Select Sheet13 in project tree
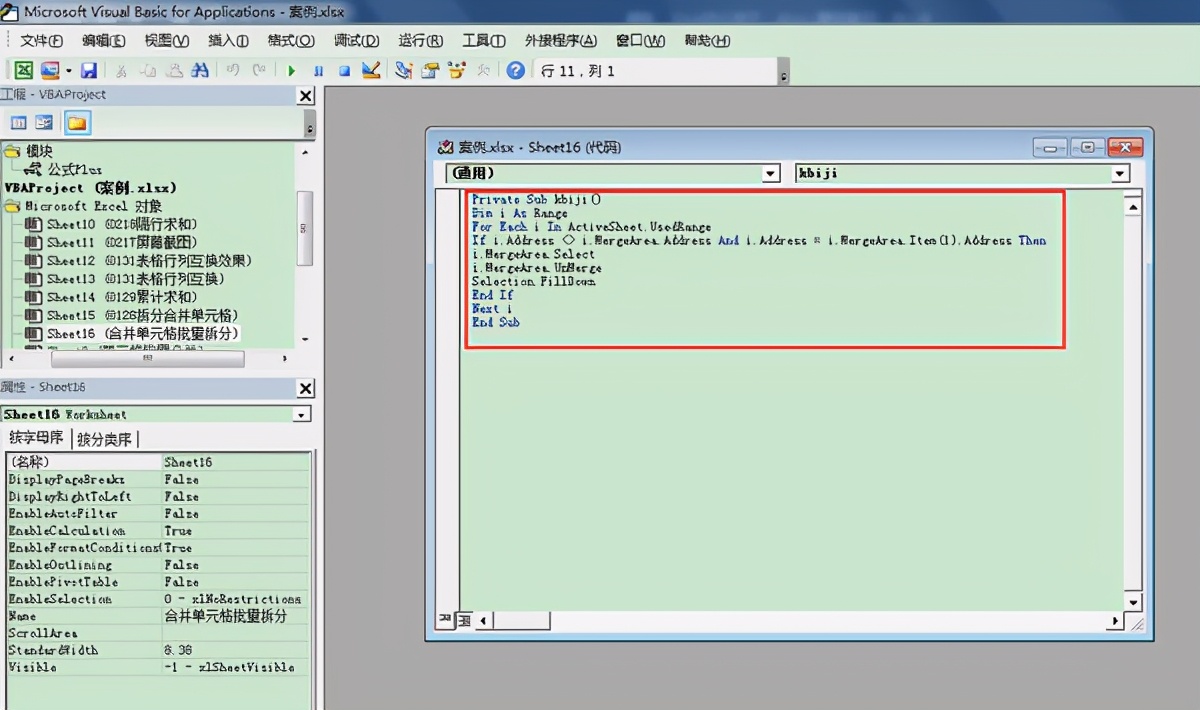Image resolution: width=1200 pixels, height=710 pixels. click(135, 278)
